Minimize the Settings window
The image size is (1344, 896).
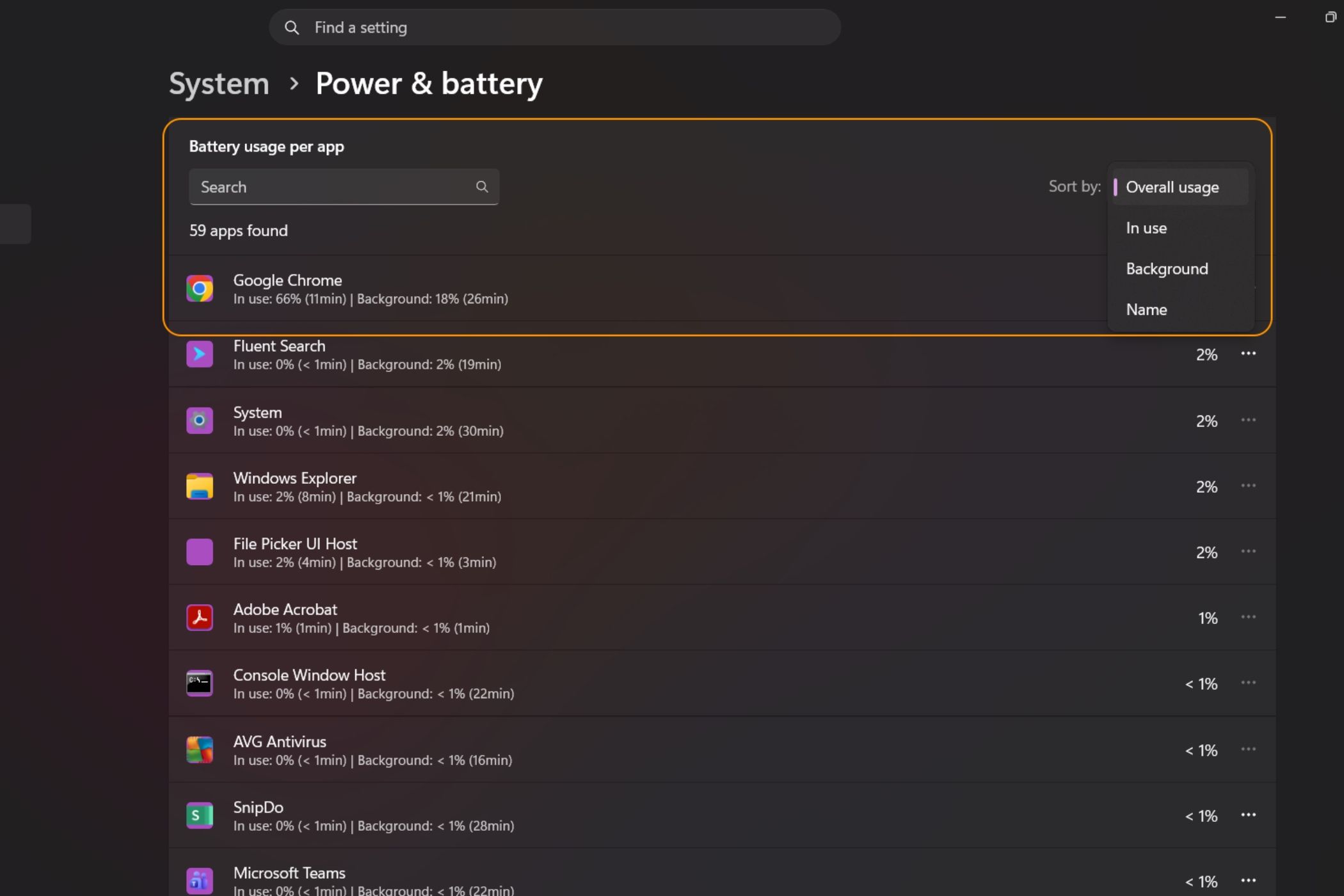coord(1281,17)
